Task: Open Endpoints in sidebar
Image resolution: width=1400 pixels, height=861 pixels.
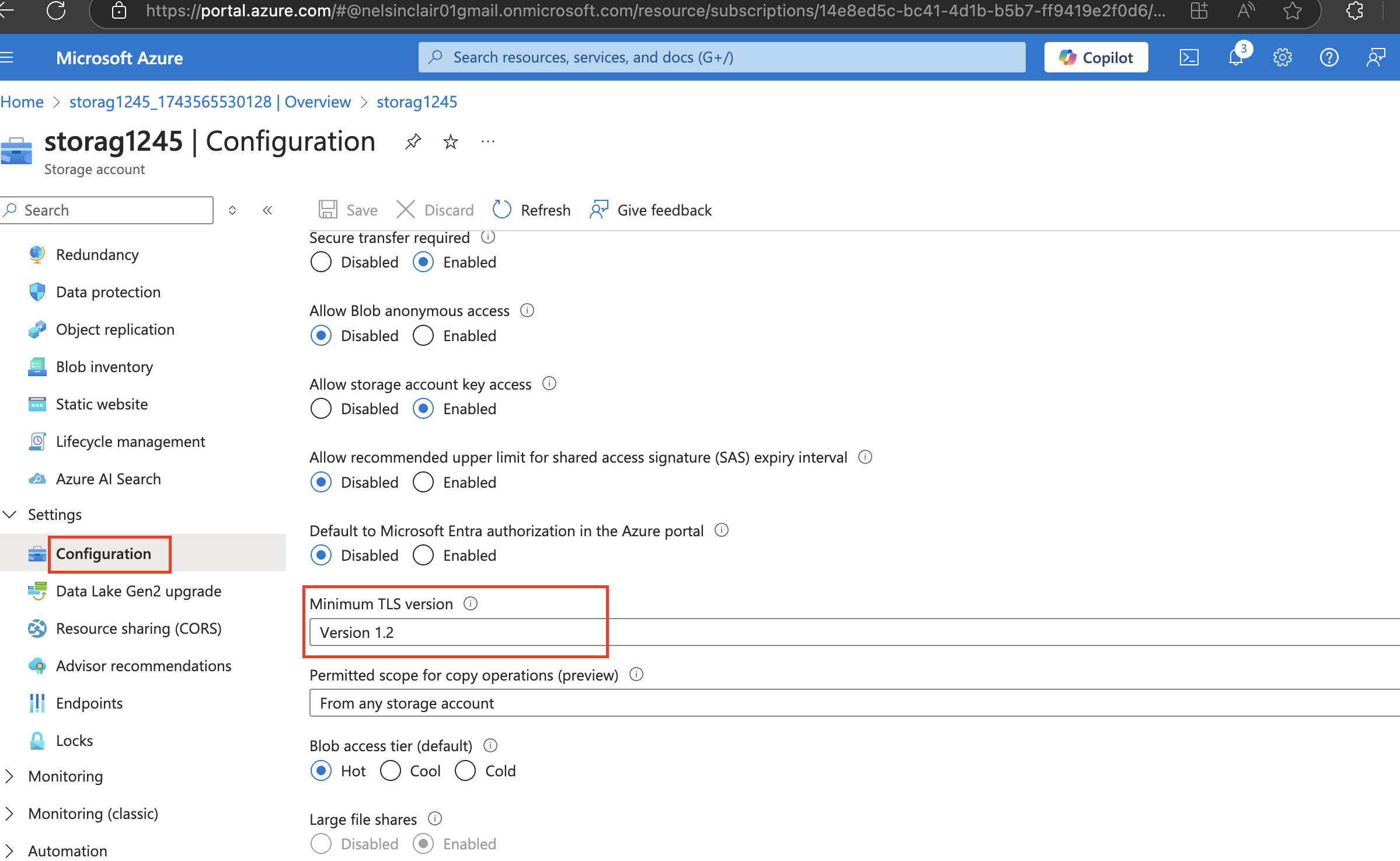Action: coord(89,703)
